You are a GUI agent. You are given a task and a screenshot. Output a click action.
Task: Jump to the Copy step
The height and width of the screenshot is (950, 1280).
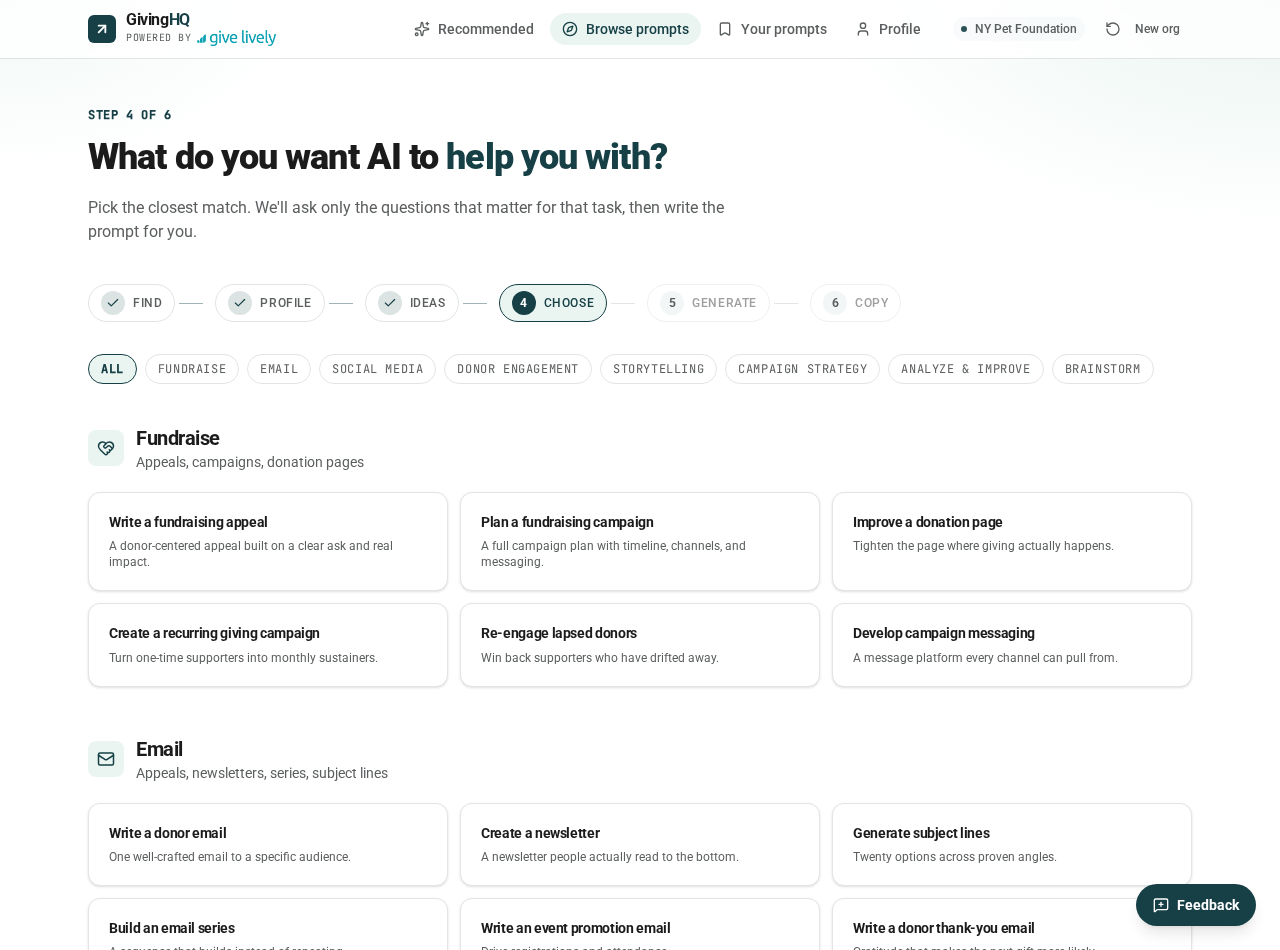click(855, 303)
